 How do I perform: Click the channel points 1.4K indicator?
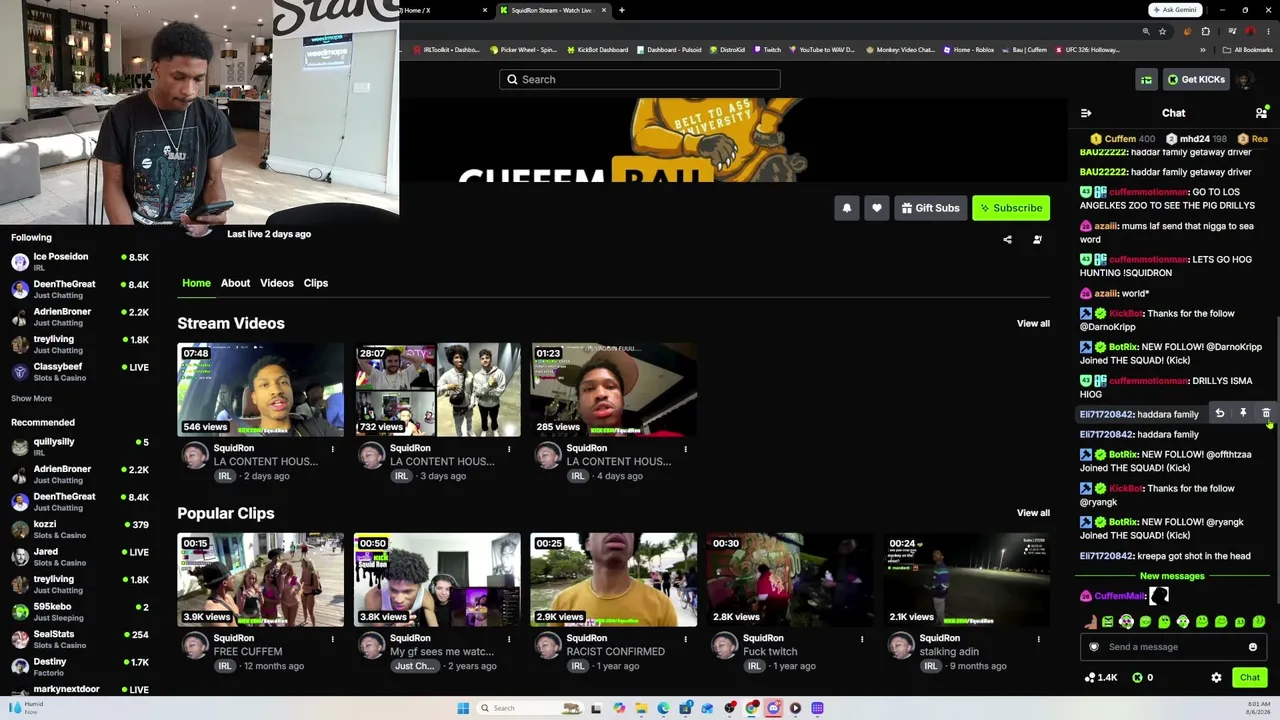click(x=1100, y=678)
